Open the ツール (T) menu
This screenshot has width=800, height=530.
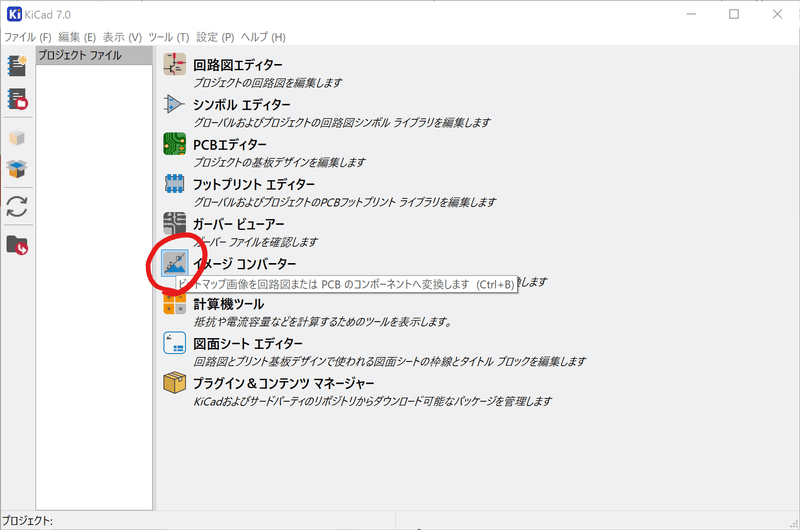[x=169, y=37]
